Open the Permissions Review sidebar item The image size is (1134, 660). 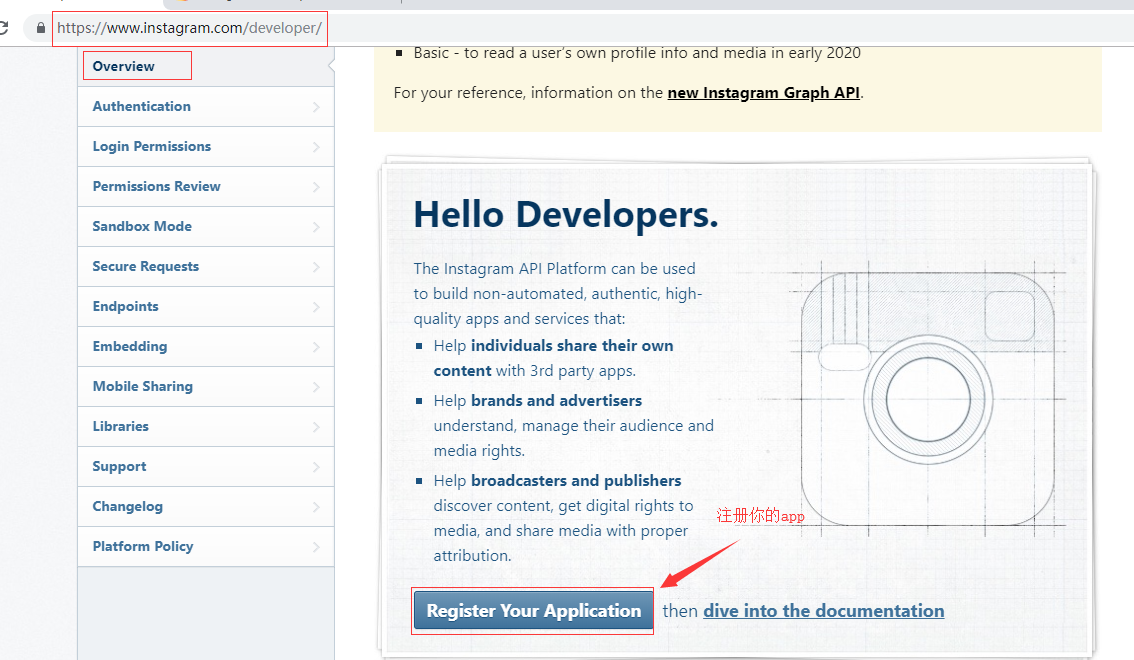point(205,187)
